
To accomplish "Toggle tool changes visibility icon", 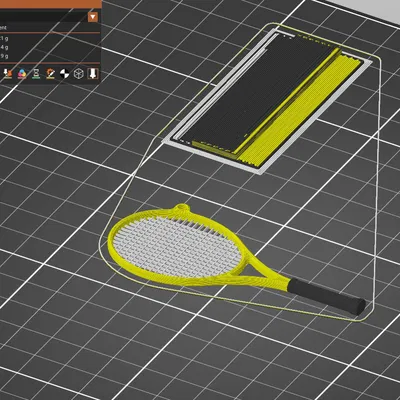I will pos(8,74).
